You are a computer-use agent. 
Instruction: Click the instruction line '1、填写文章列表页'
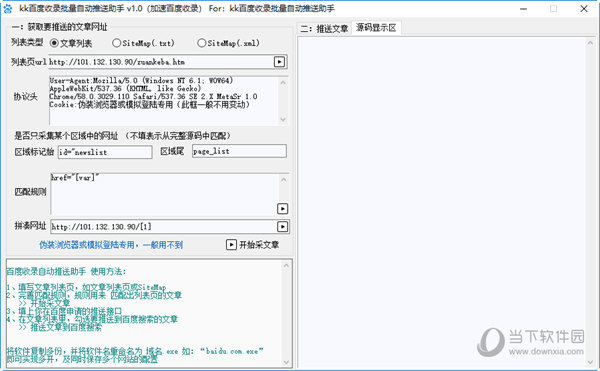pyautogui.click(x=86, y=287)
